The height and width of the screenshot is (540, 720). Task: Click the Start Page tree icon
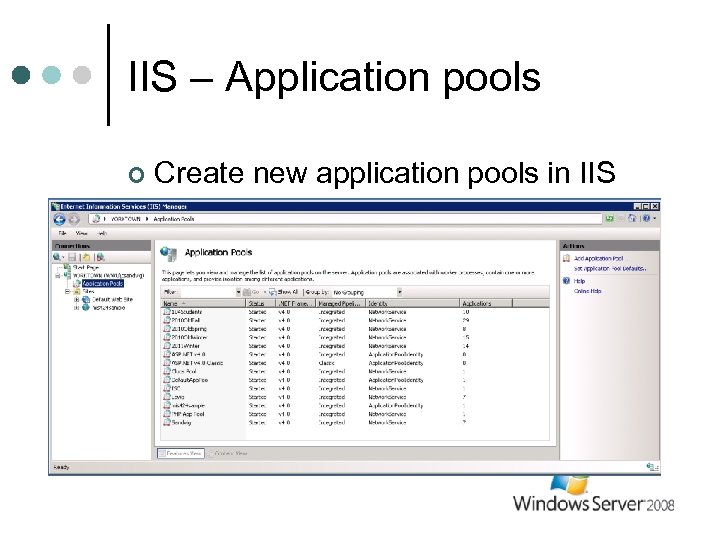(x=67, y=267)
